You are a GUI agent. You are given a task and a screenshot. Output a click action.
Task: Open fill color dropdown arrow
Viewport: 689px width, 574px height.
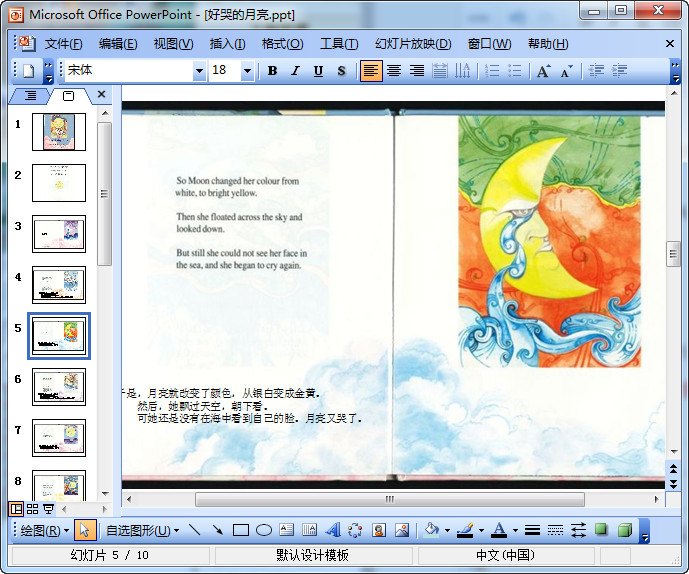(x=447, y=530)
